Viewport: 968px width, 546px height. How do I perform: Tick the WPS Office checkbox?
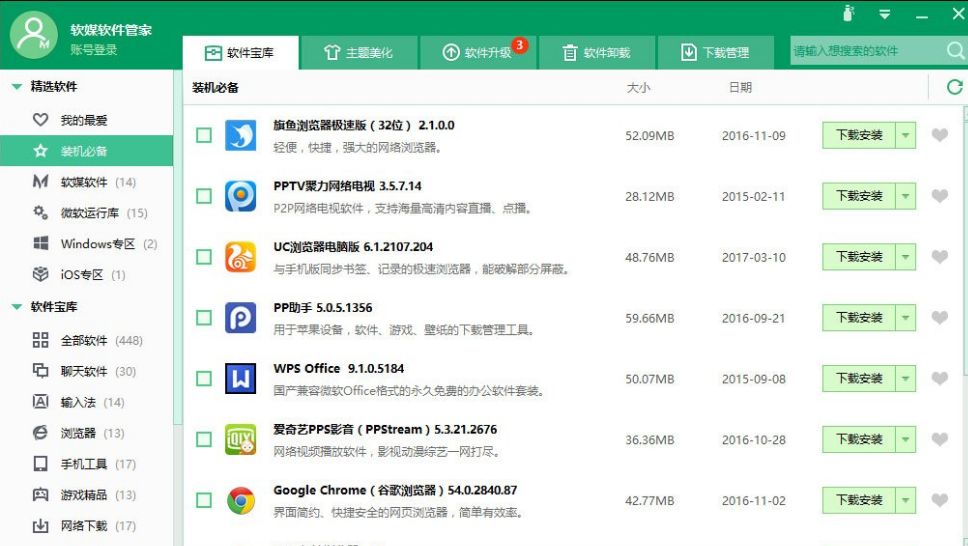click(204, 379)
